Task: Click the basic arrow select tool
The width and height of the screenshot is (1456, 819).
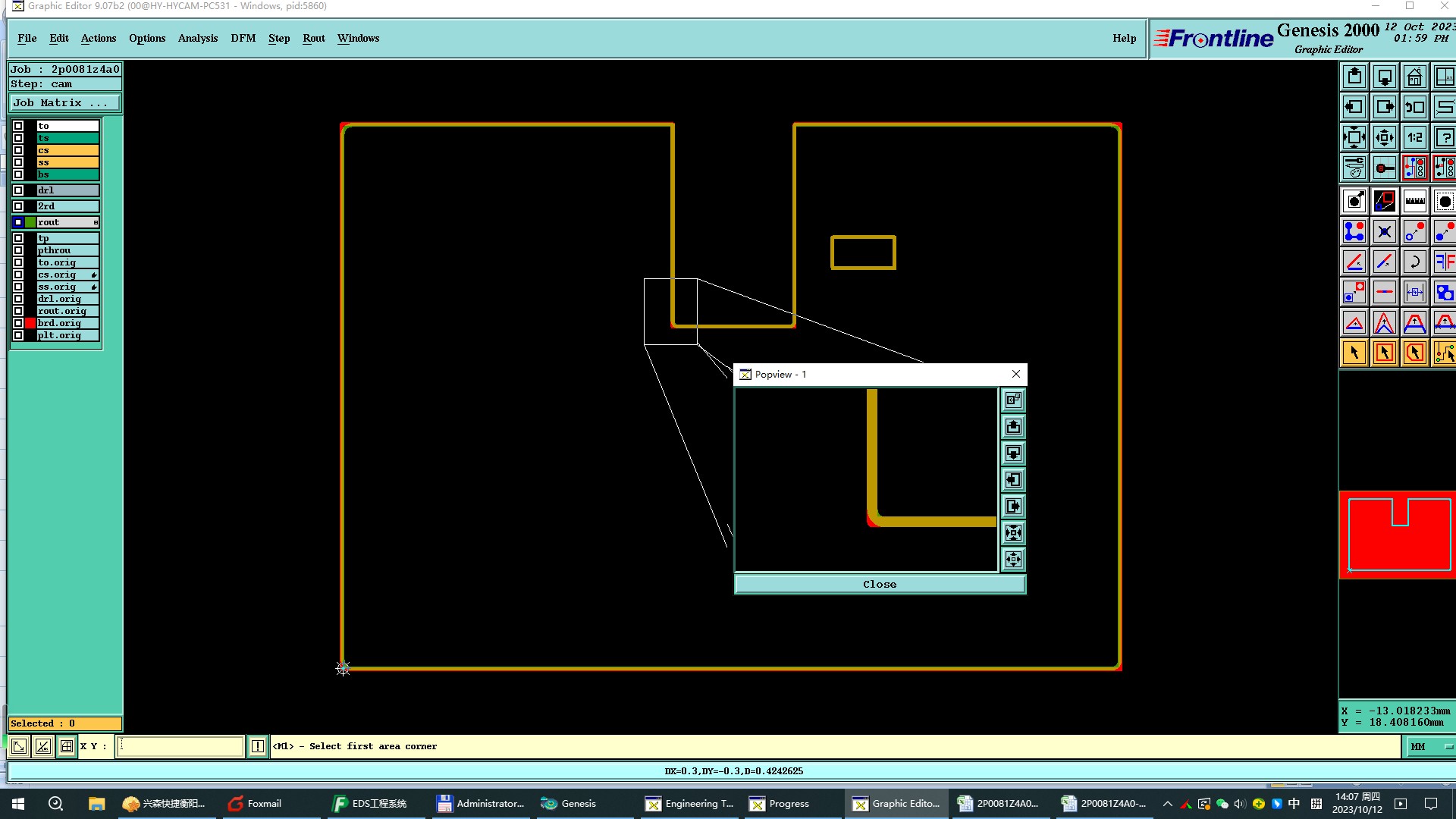Action: 1354,353
